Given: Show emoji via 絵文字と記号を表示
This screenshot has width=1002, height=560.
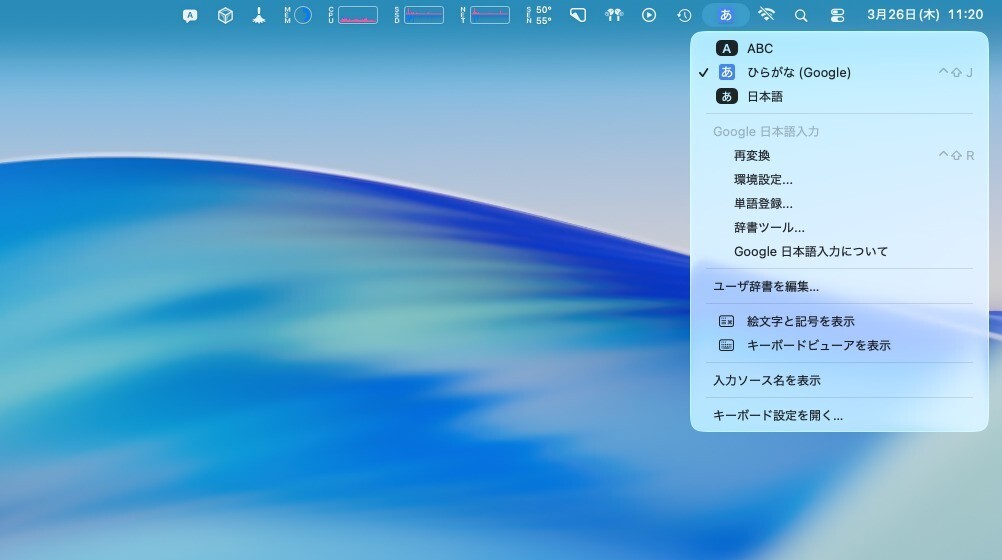Looking at the screenshot, I should 800,321.
